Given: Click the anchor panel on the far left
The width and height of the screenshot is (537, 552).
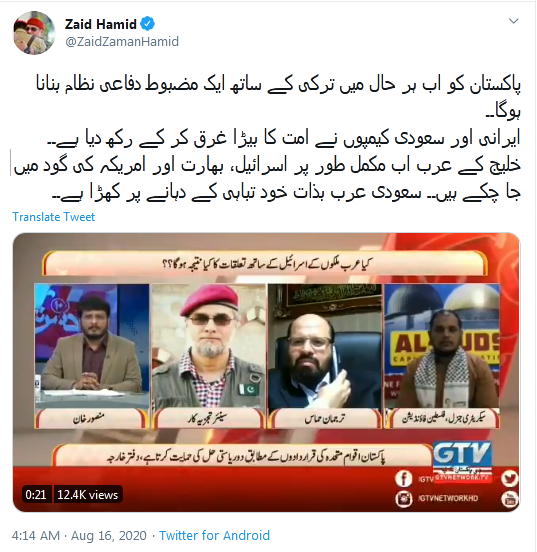Looking at the screenshot, I should coord(92,356).
